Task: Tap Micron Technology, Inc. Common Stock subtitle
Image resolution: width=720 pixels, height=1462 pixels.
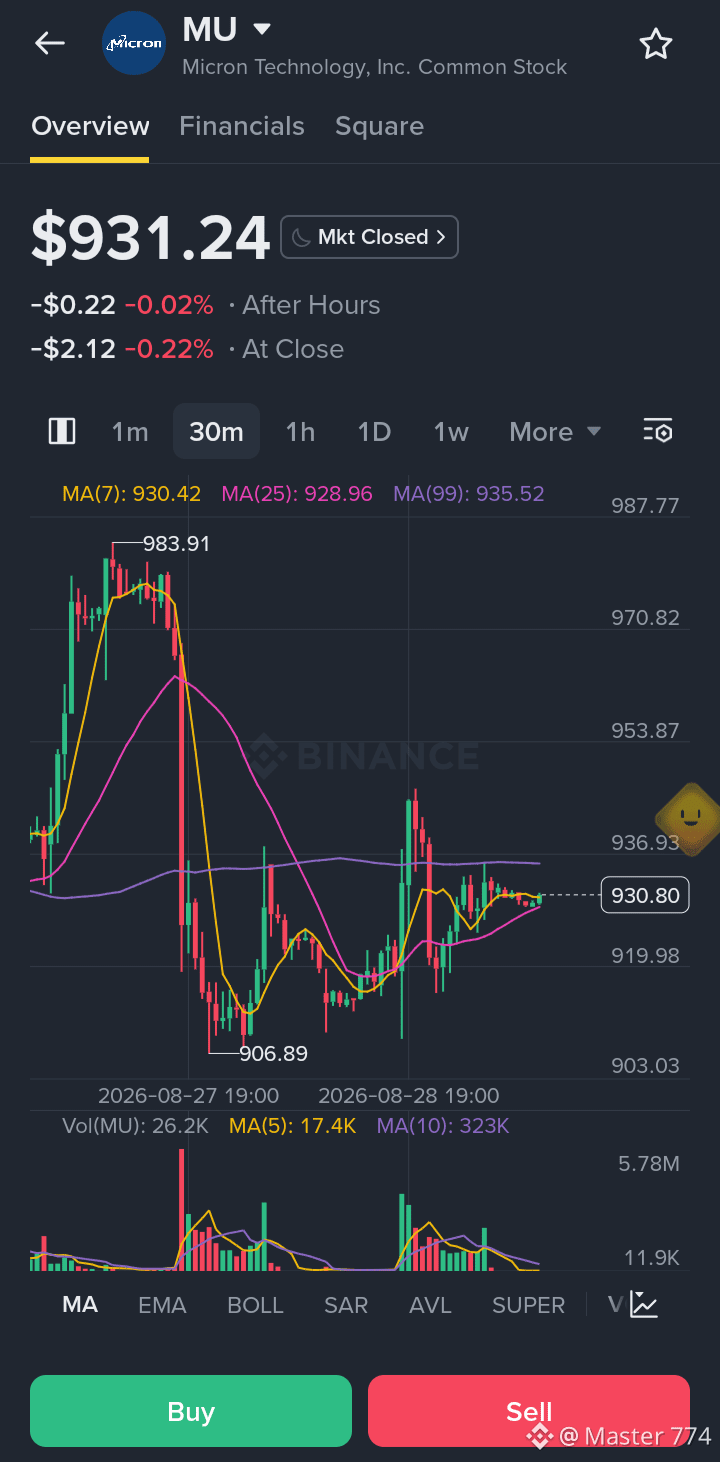Action: click(375, 67)
